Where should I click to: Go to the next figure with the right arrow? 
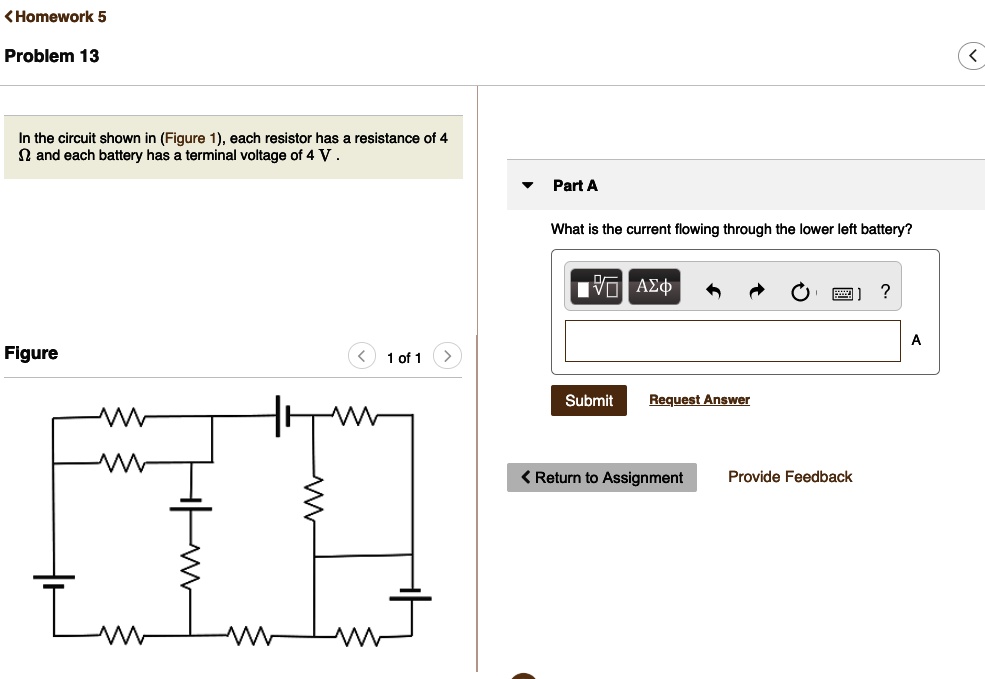coord(447,355)
